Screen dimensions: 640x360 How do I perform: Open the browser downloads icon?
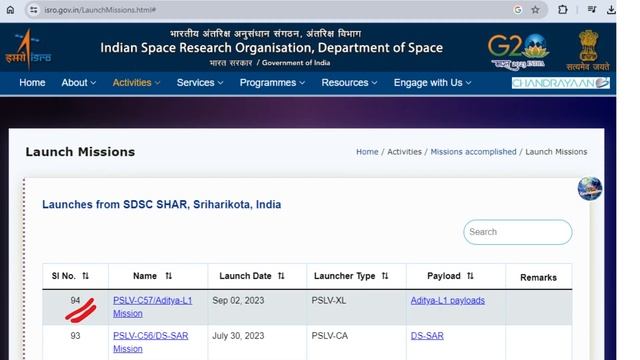[x=611, y=9]
